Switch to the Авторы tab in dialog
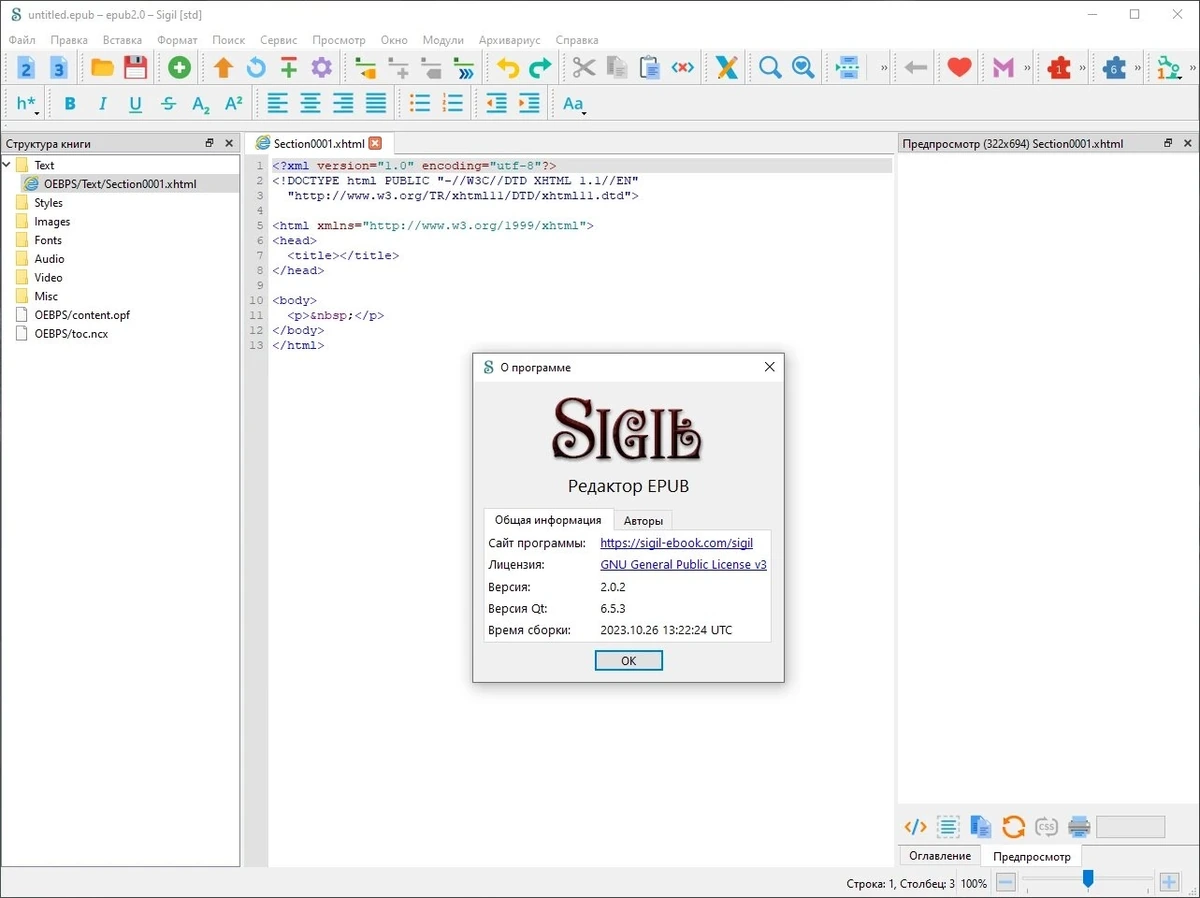 click(x=642, y=520)
